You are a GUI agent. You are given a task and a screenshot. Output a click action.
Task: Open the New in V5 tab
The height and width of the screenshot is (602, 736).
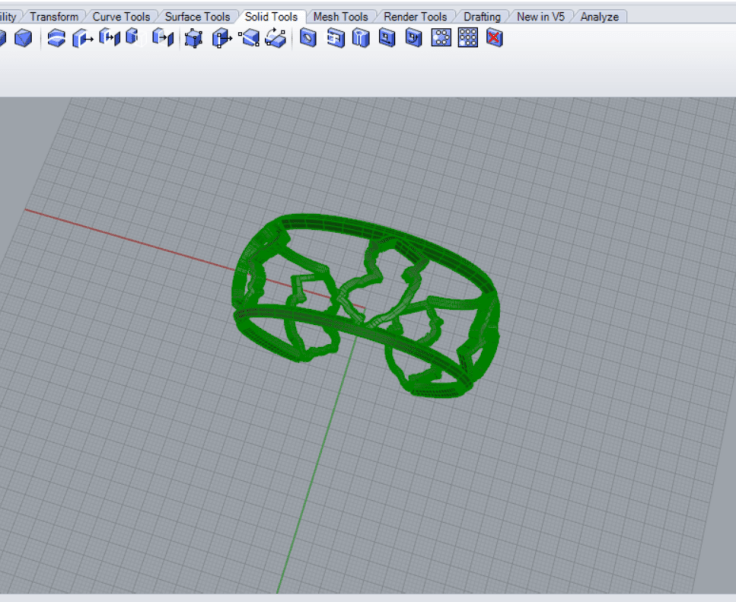point(540,17)
